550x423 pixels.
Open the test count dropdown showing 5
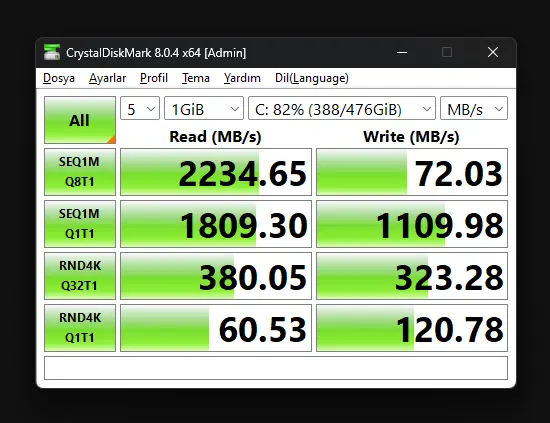[140, 108]
